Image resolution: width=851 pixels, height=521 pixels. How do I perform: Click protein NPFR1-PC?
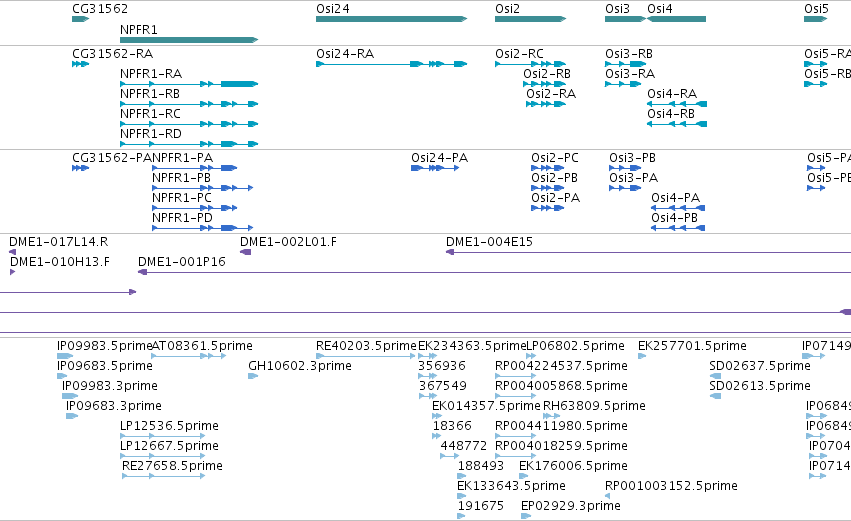182,198
